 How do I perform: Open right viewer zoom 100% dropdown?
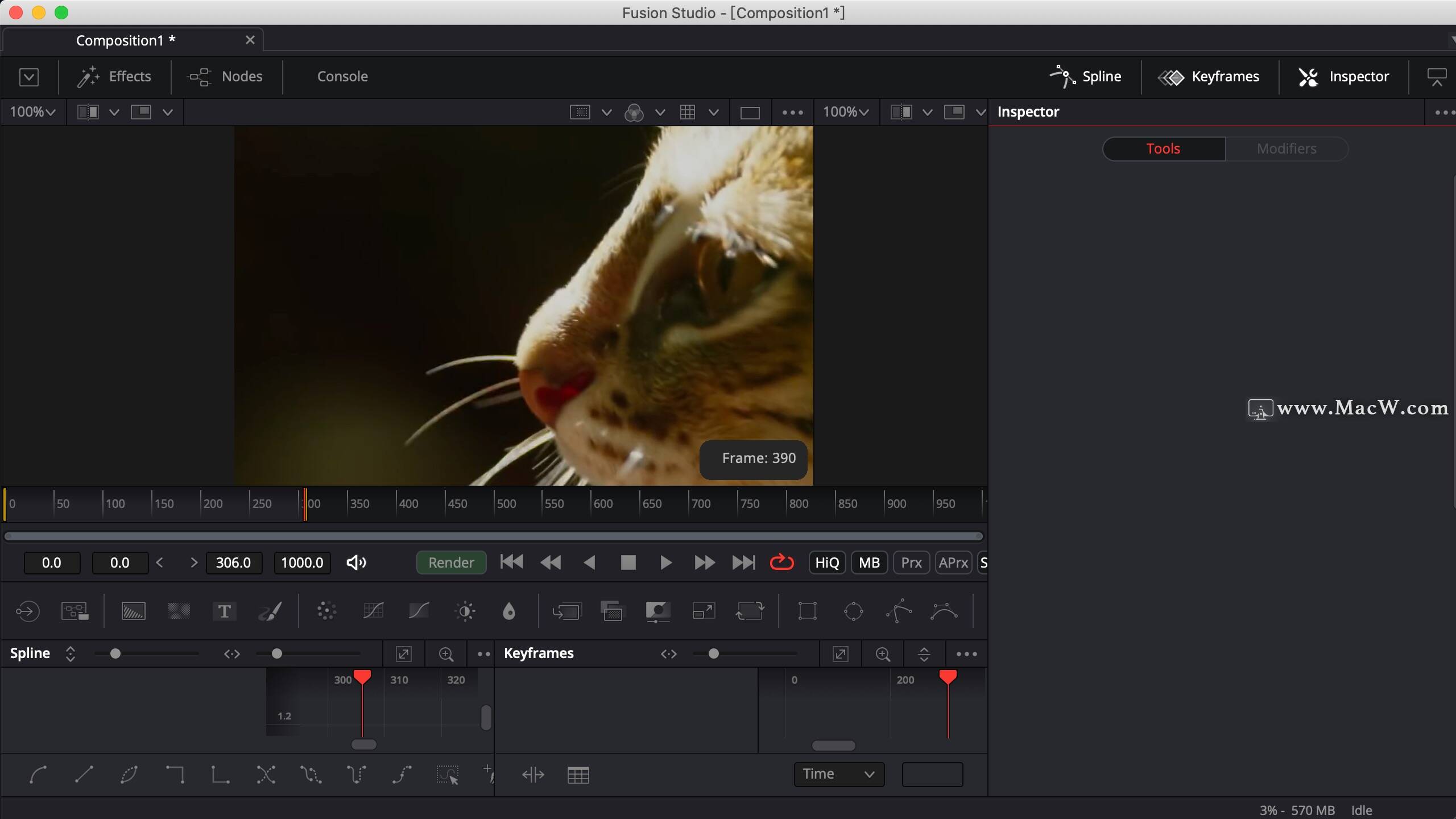[846, 112]
